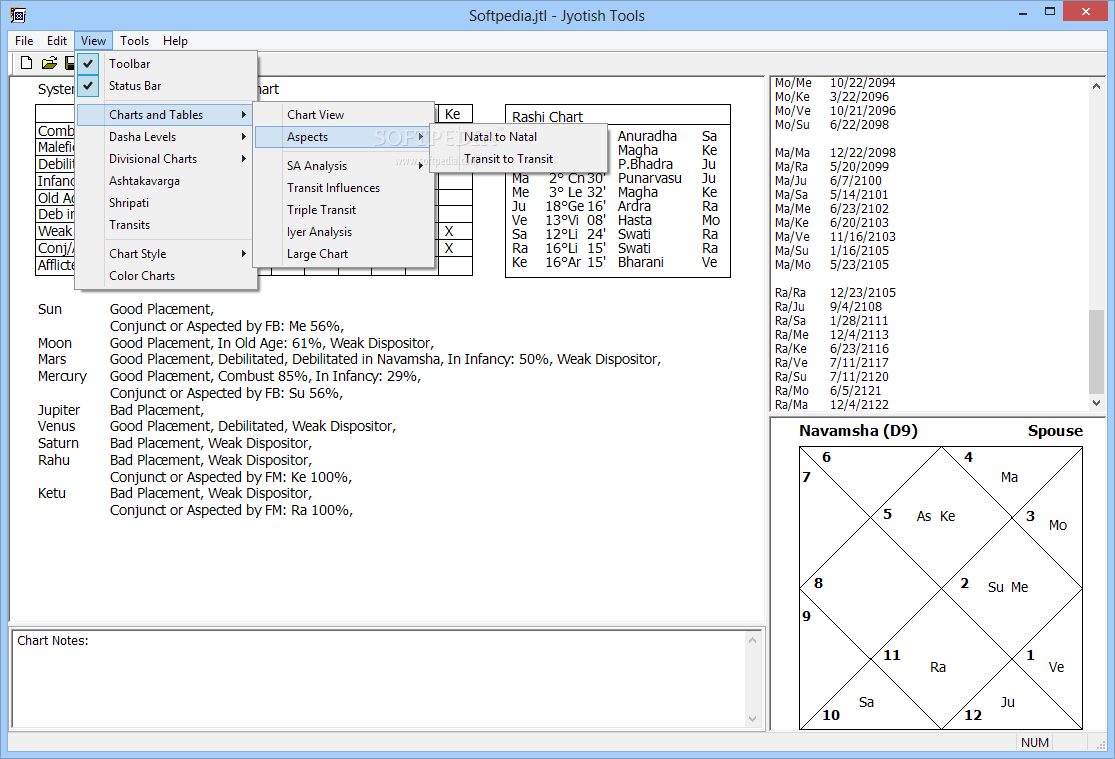Click the Ra/Ra 12/23/2105 dasha row
The width and height of the screenshot is (1115, 759).
coord(835,292)
